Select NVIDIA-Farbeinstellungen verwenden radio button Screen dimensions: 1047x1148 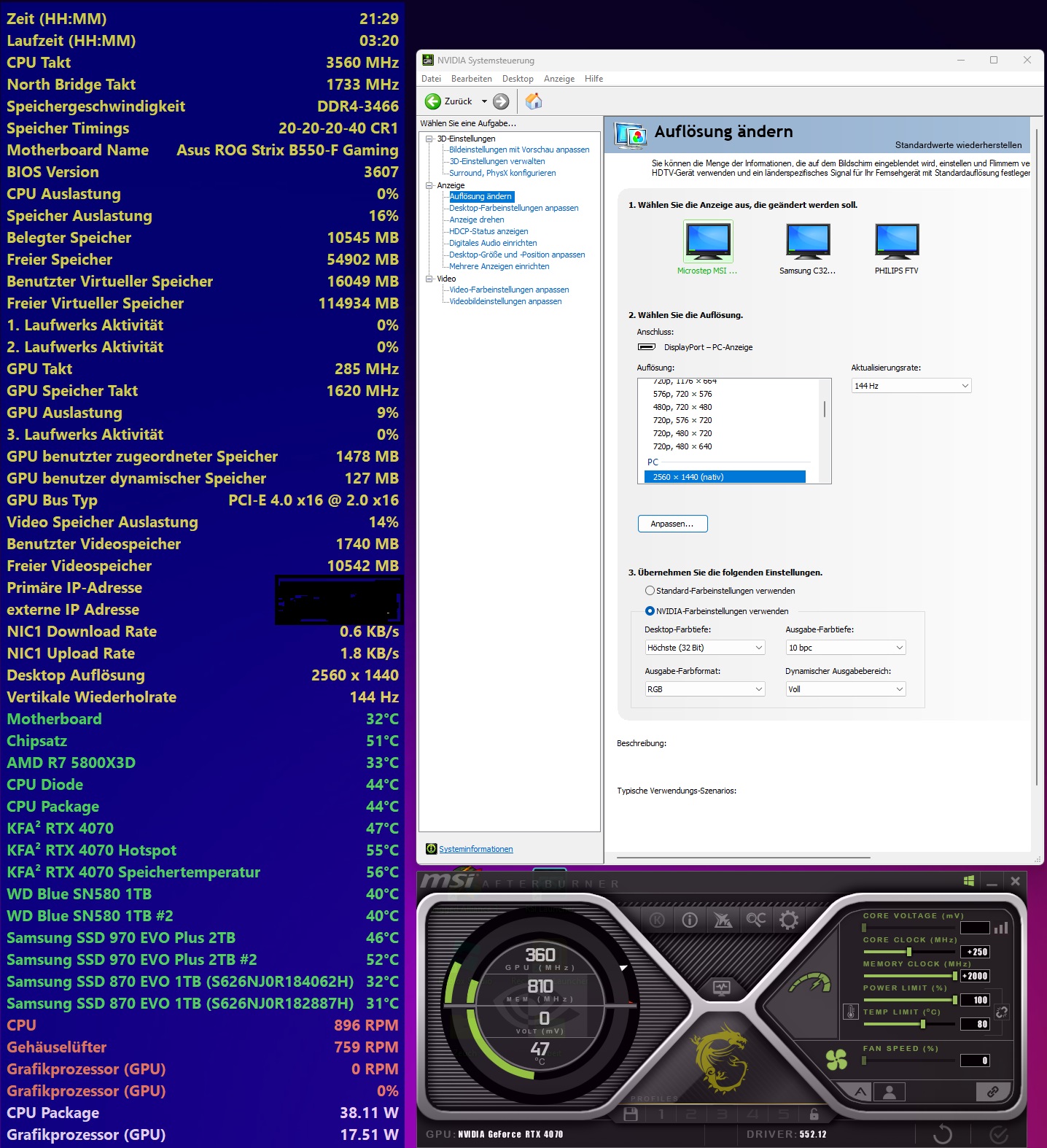point(650,611)
